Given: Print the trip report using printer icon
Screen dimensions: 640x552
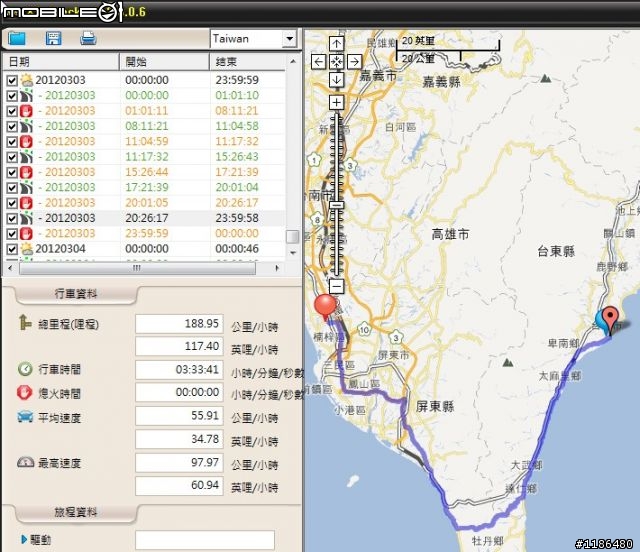Looking at the screenshot, I should pos(88,38).
